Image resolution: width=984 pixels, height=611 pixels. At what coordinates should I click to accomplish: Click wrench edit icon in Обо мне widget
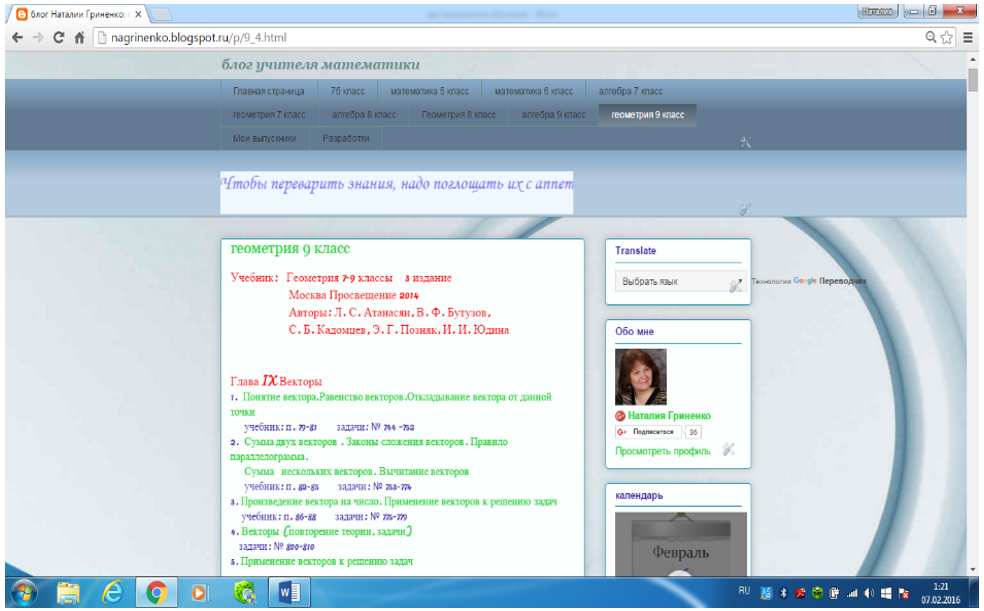(728, 450)
